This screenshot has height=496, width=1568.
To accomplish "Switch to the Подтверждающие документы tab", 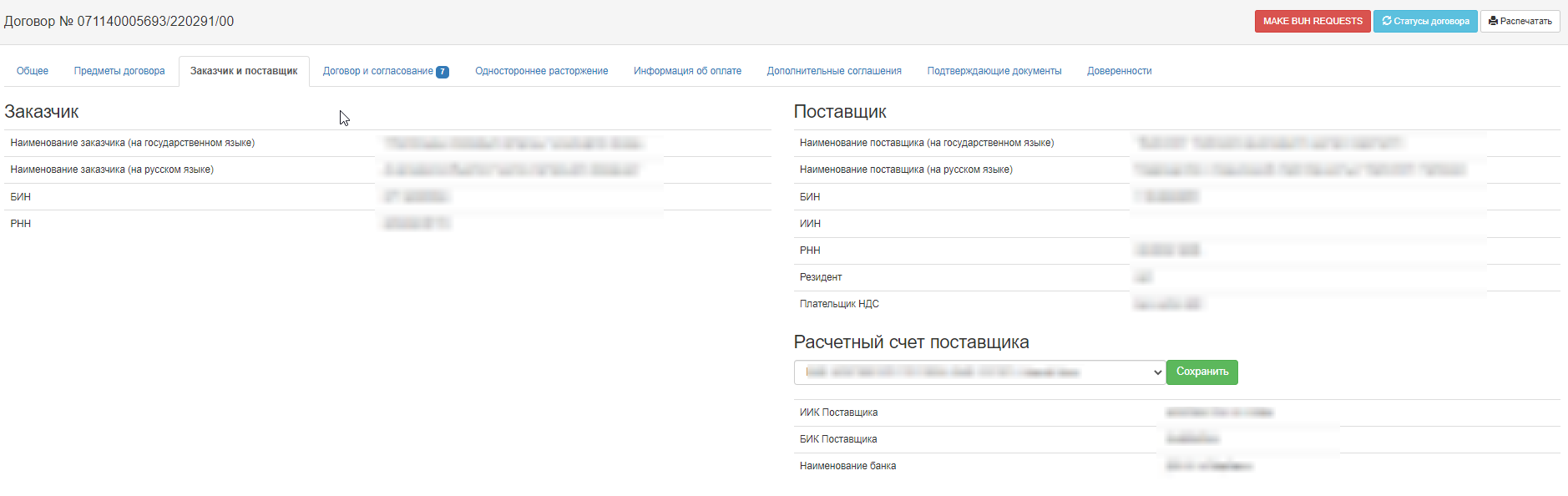I will 994,71.
